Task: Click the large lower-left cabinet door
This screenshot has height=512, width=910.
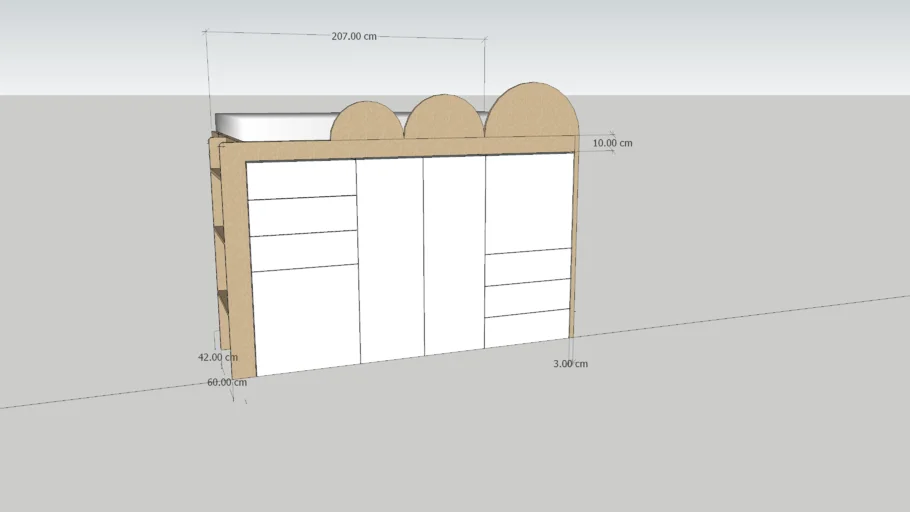Action: pyautogui.click(x=306, y=318)
